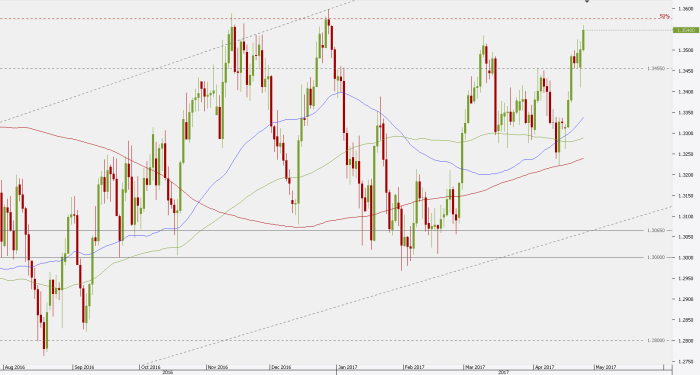The width and height of the screenshot is (700, 375).
Task: Click the Sep 2016 date label
Action: (84, 367)
